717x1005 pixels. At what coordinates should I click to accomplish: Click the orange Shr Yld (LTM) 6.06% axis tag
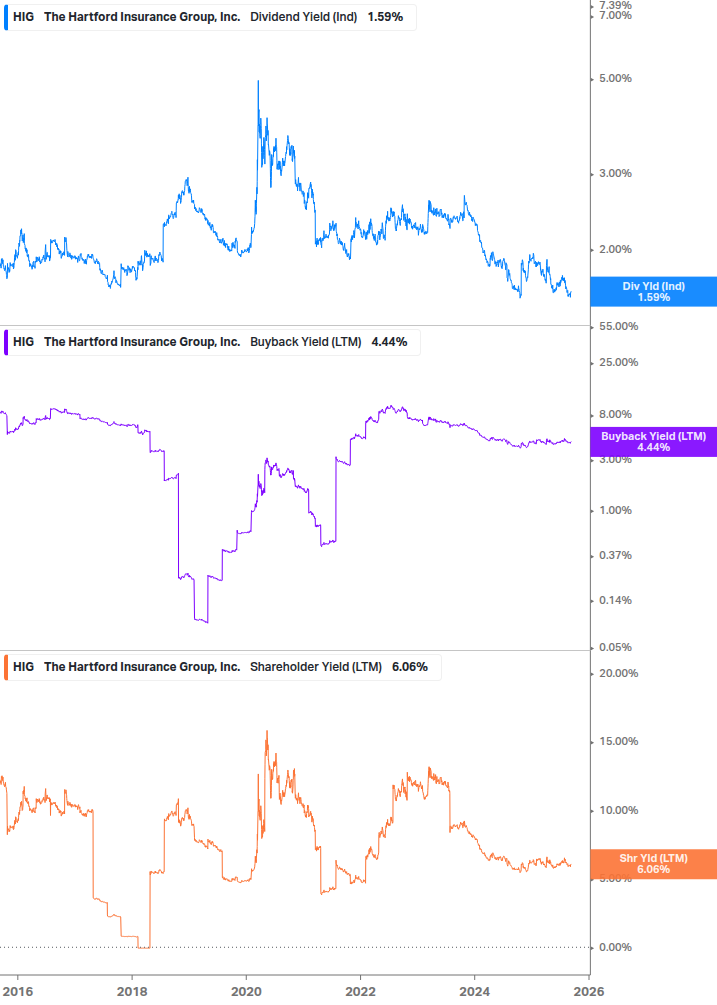tap(654, 864)
